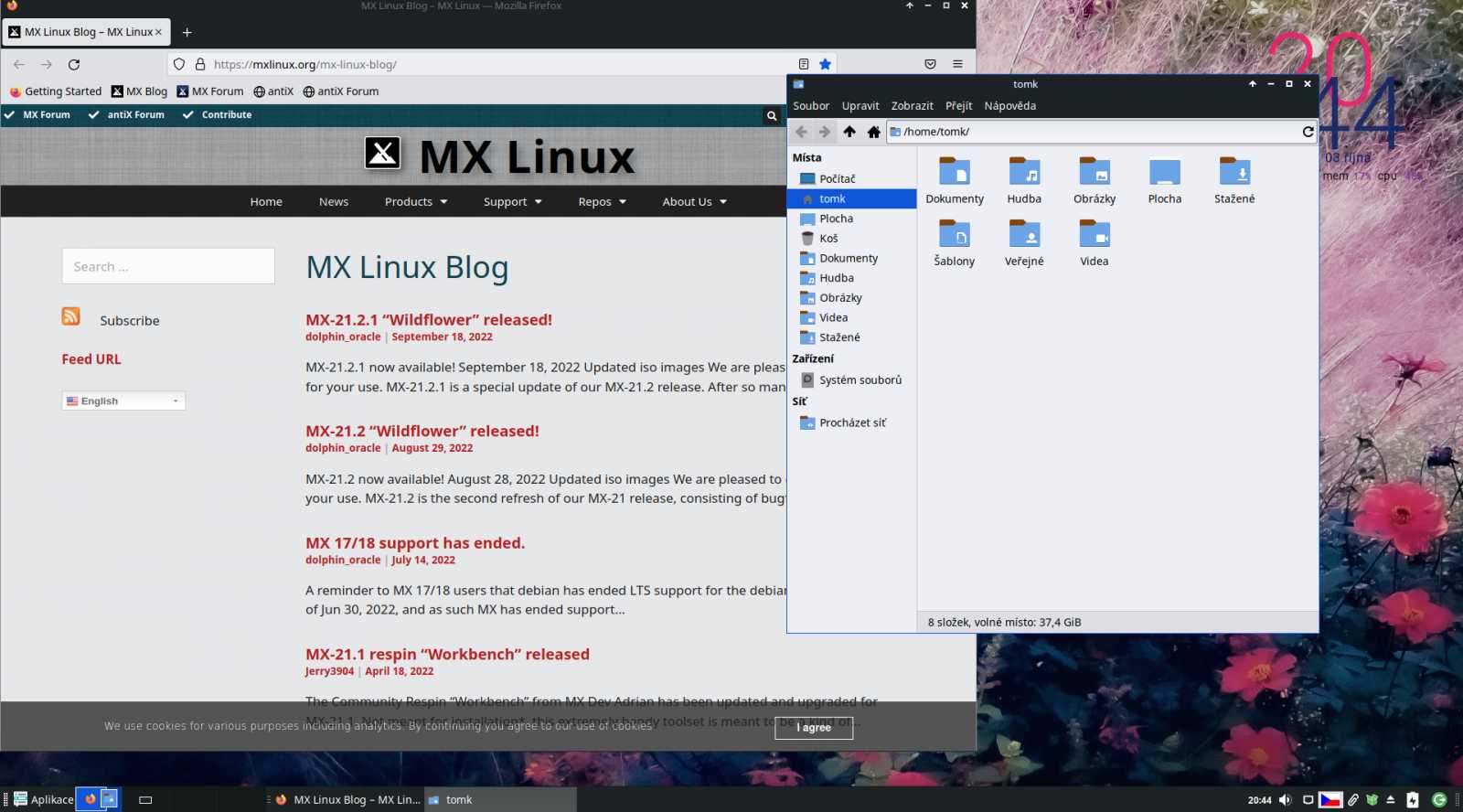Reload the /home/tomk/ folder listing
The height and width of the screenshot is (812, 1463).
1308,132
